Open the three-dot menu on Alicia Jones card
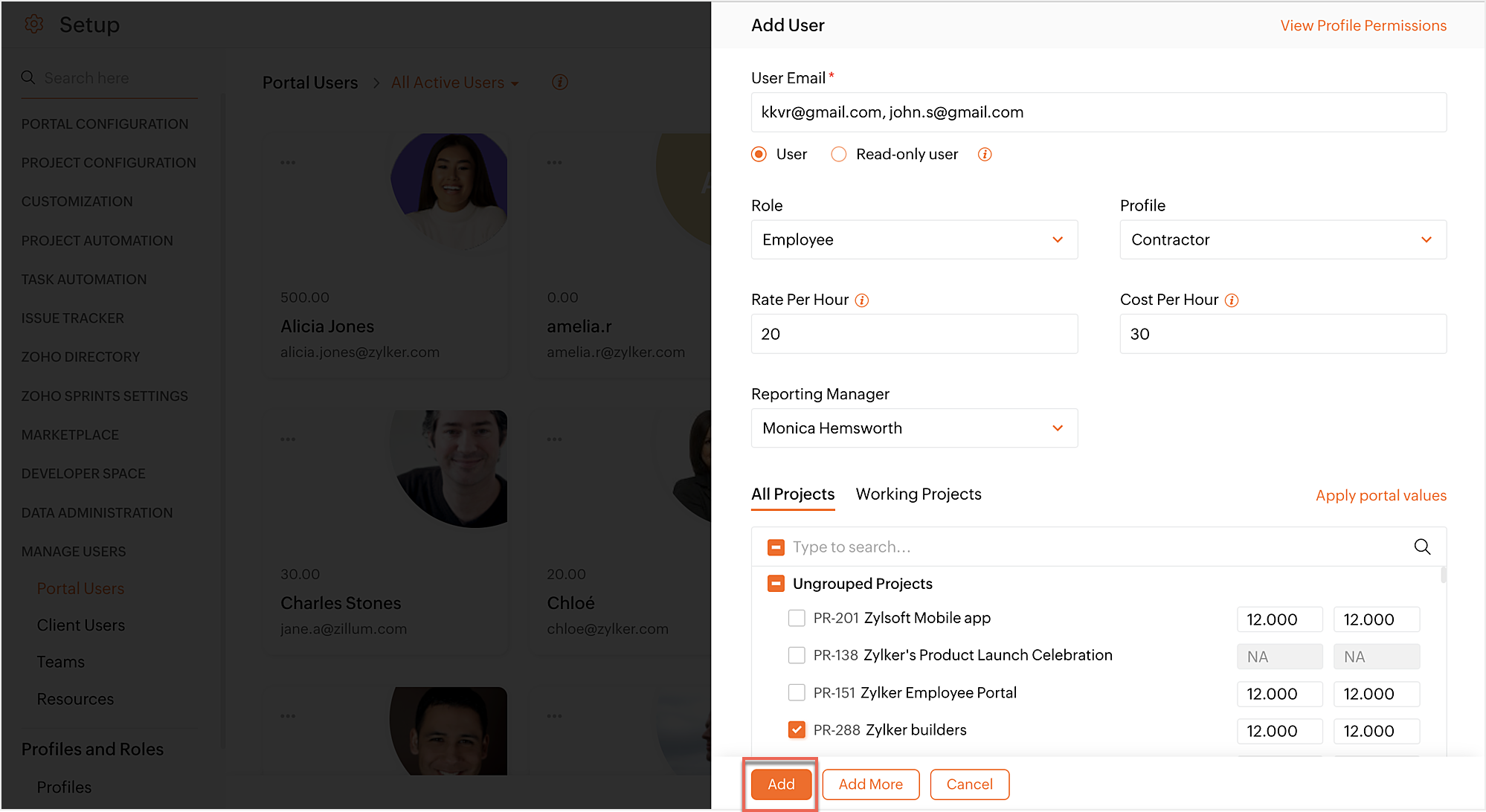 tap(288, 162)
